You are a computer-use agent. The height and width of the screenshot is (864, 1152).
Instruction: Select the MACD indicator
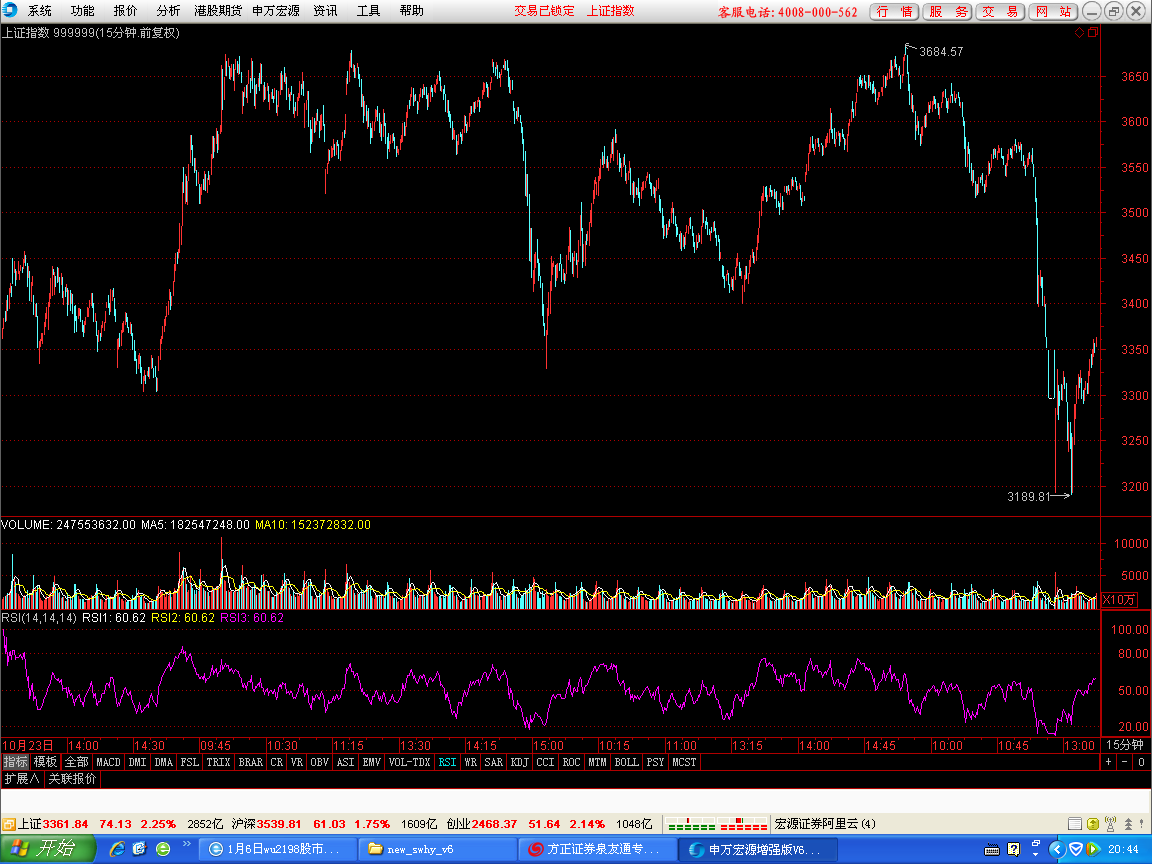point(109,762)
